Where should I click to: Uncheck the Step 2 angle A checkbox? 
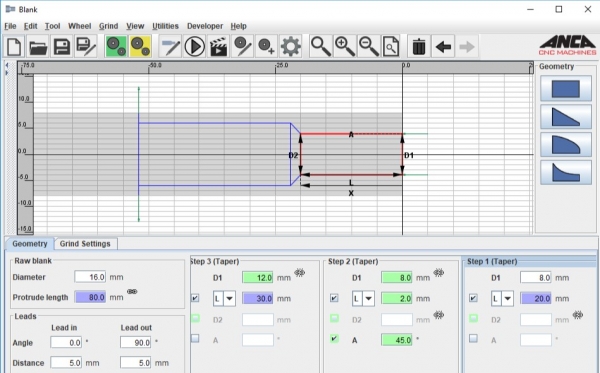(334, 339)
